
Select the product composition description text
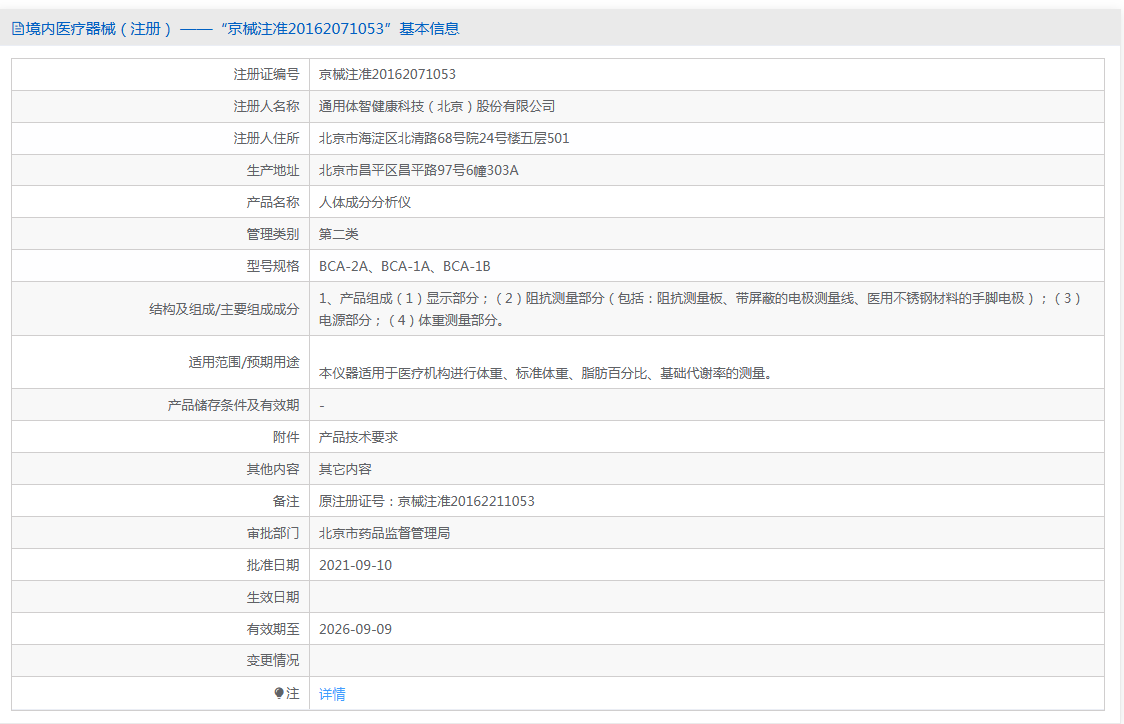tap(700, 309)
